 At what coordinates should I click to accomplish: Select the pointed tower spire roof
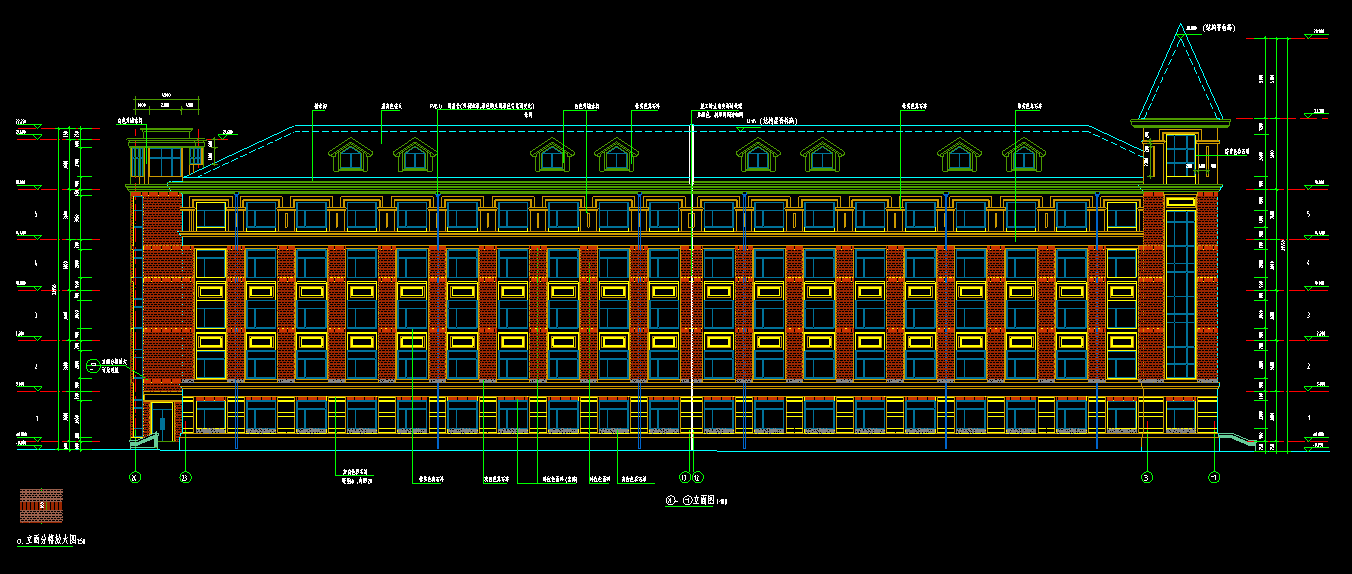[1181, 80]
